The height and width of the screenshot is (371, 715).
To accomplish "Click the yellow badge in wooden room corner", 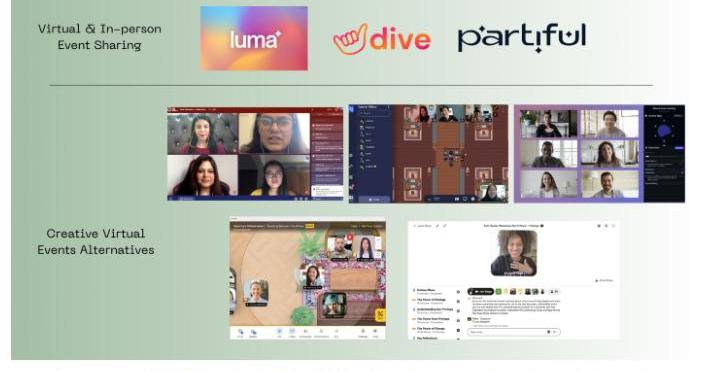I will (380, 315).
